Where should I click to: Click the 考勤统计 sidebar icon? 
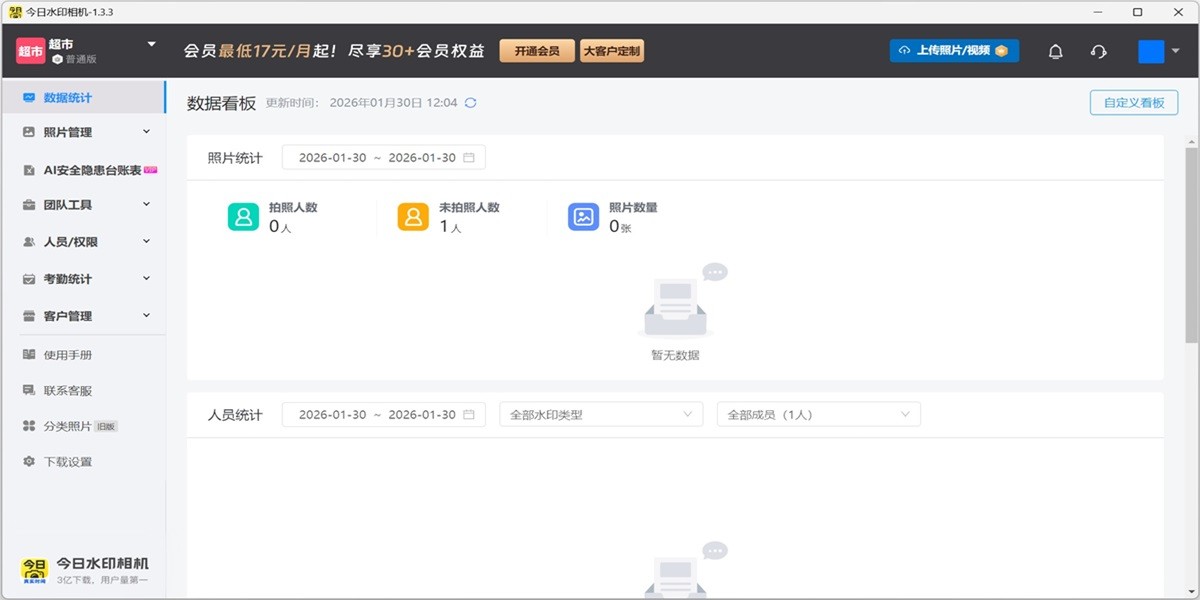point(28,278)
